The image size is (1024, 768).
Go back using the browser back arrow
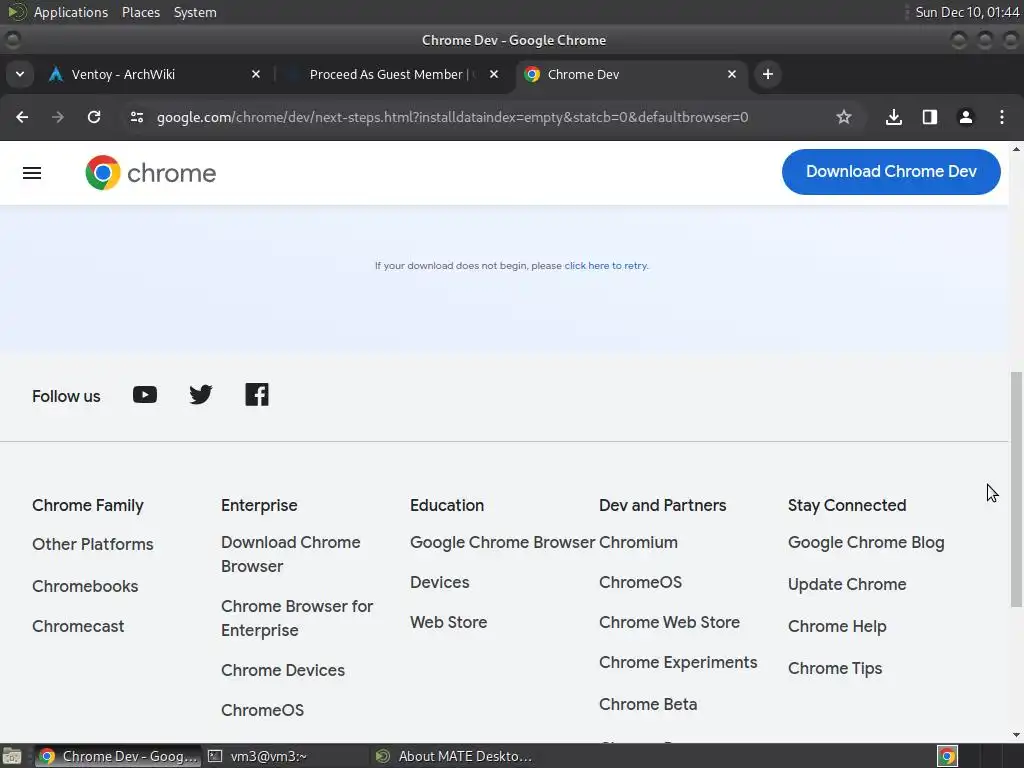point(22,117)
